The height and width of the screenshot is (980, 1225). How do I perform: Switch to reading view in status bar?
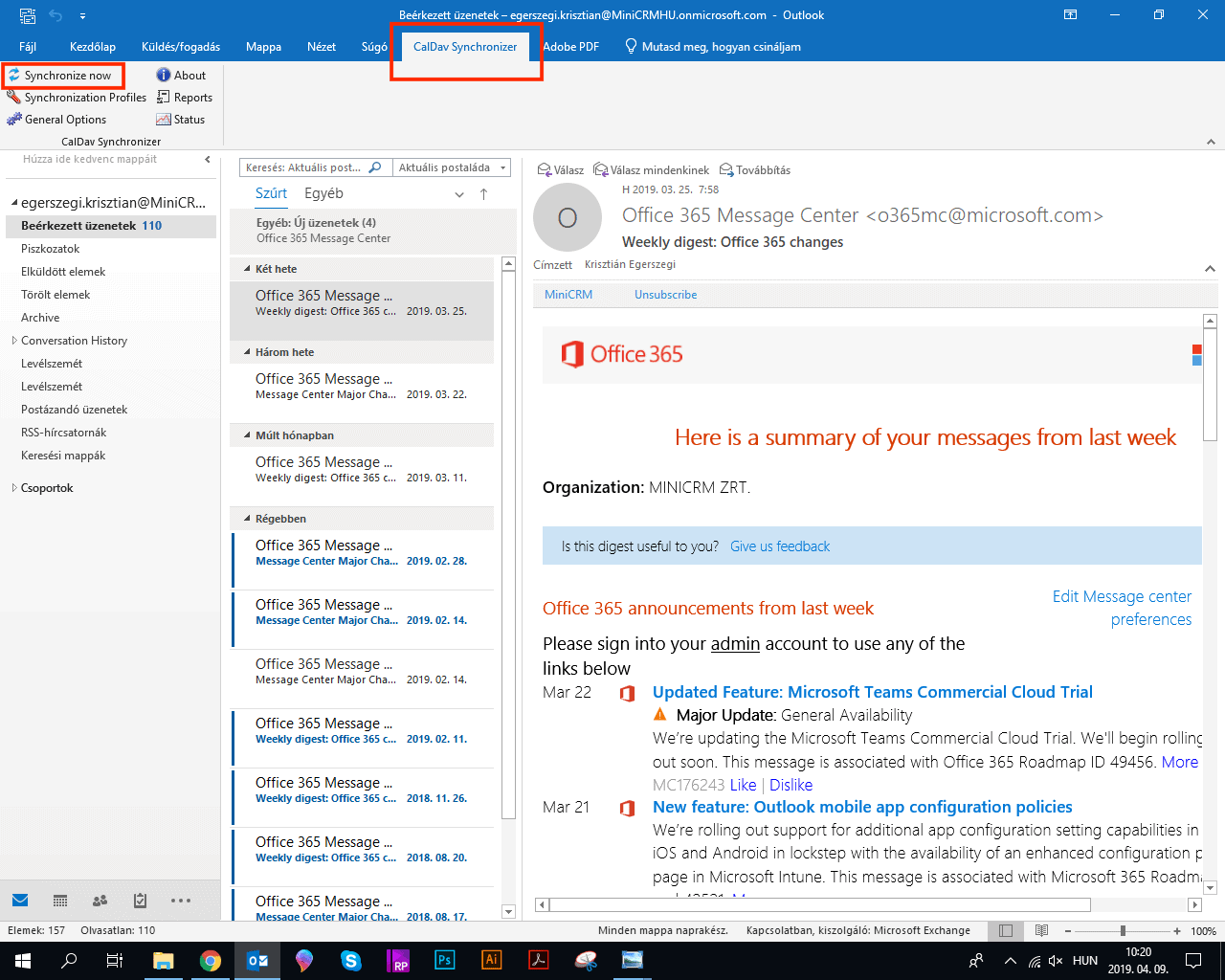point(1041,930)
